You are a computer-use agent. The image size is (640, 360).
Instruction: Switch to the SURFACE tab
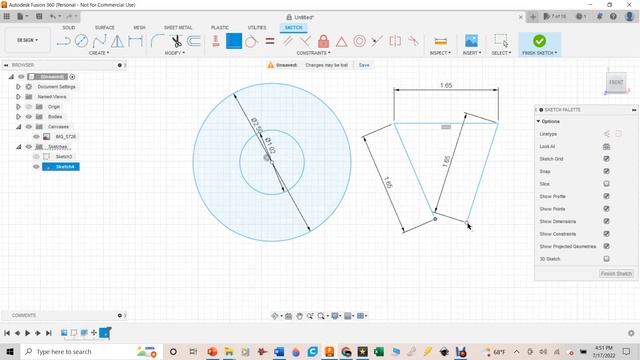pyautogui.click(x=104, y=27)
